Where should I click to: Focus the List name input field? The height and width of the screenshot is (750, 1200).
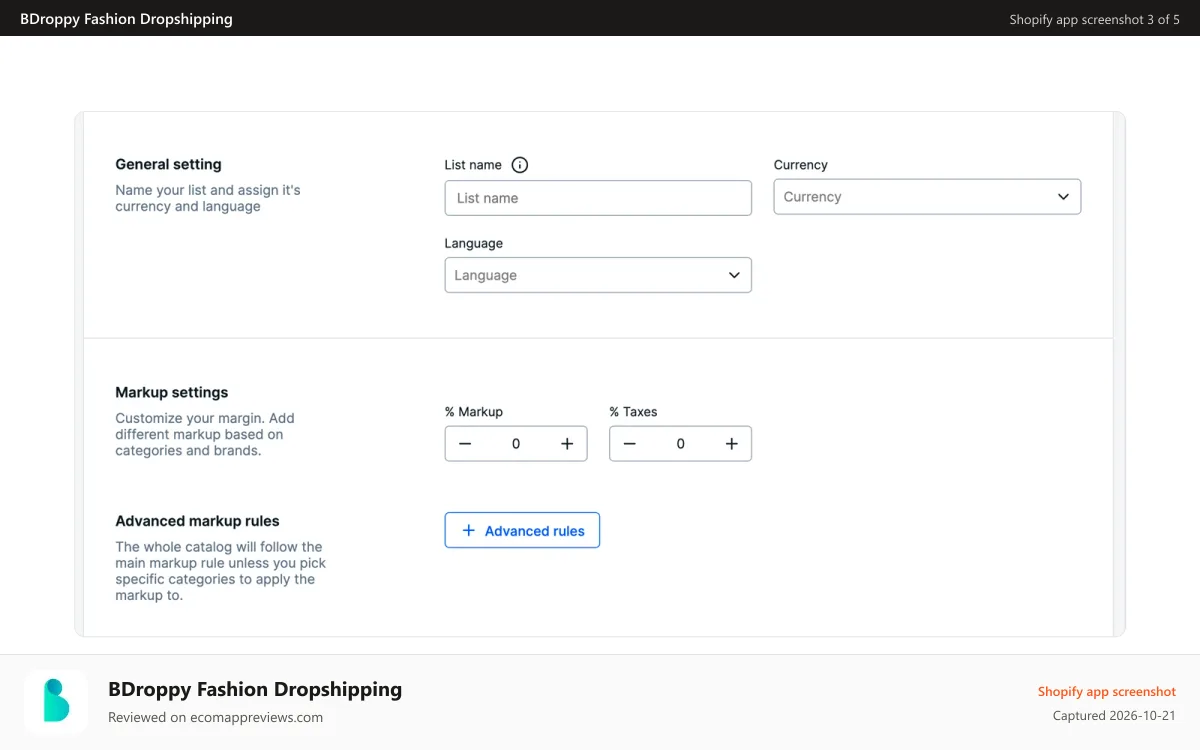tap(598, 198)
